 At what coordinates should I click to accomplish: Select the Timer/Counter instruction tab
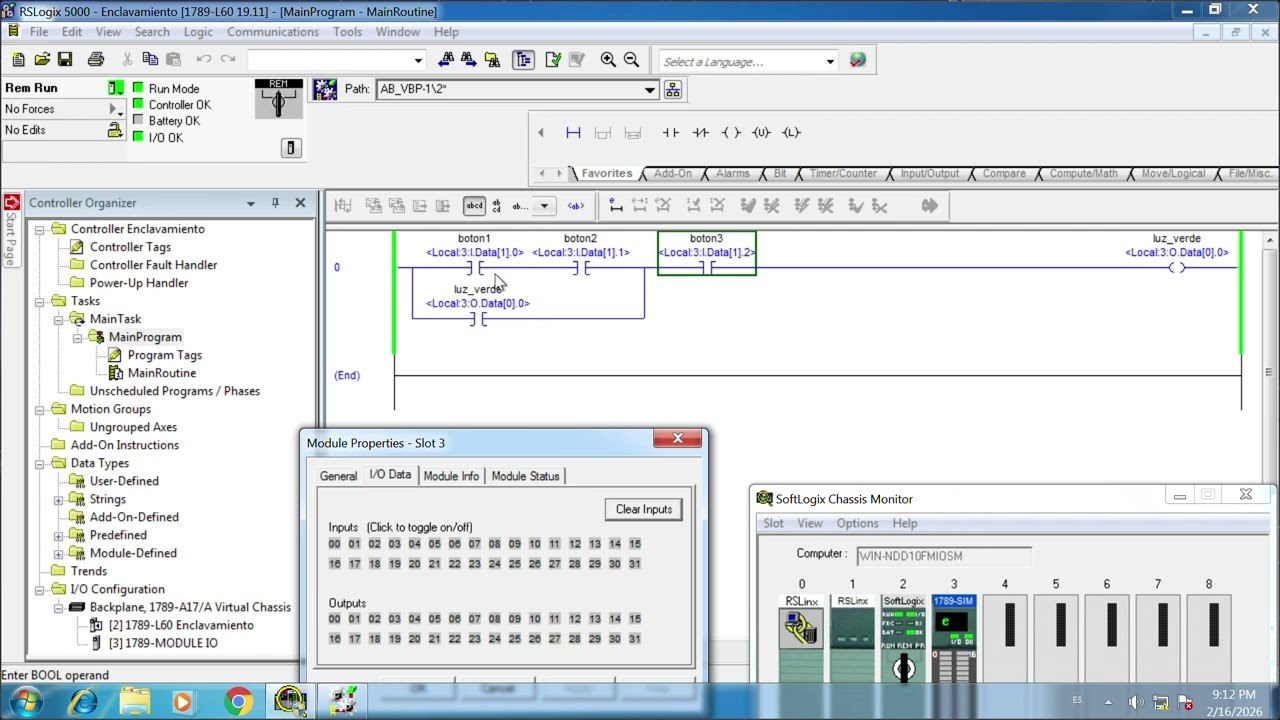coord(843,173)
